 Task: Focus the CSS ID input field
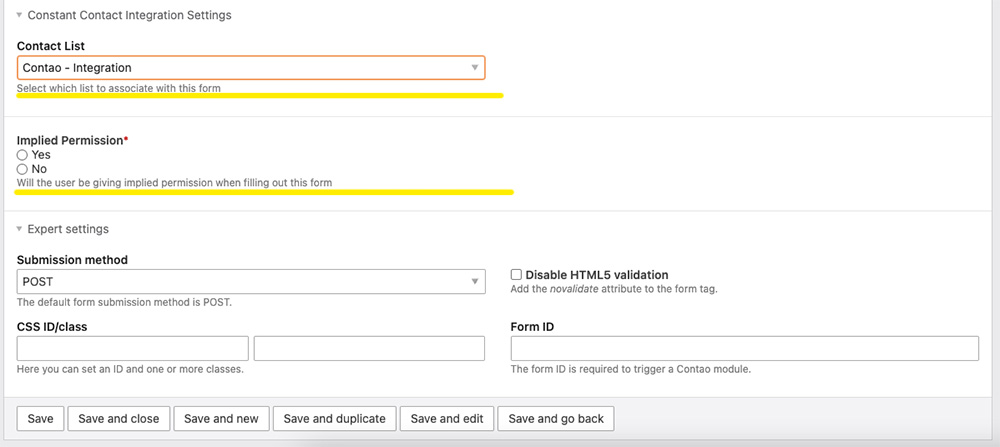pyautogui.click(x=133, y=348)
